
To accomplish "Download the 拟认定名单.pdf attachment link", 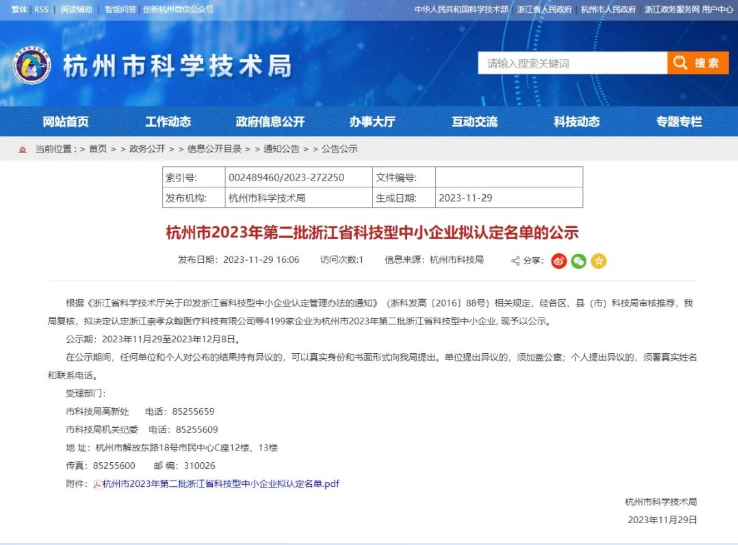I will click(x=220, y=483).
